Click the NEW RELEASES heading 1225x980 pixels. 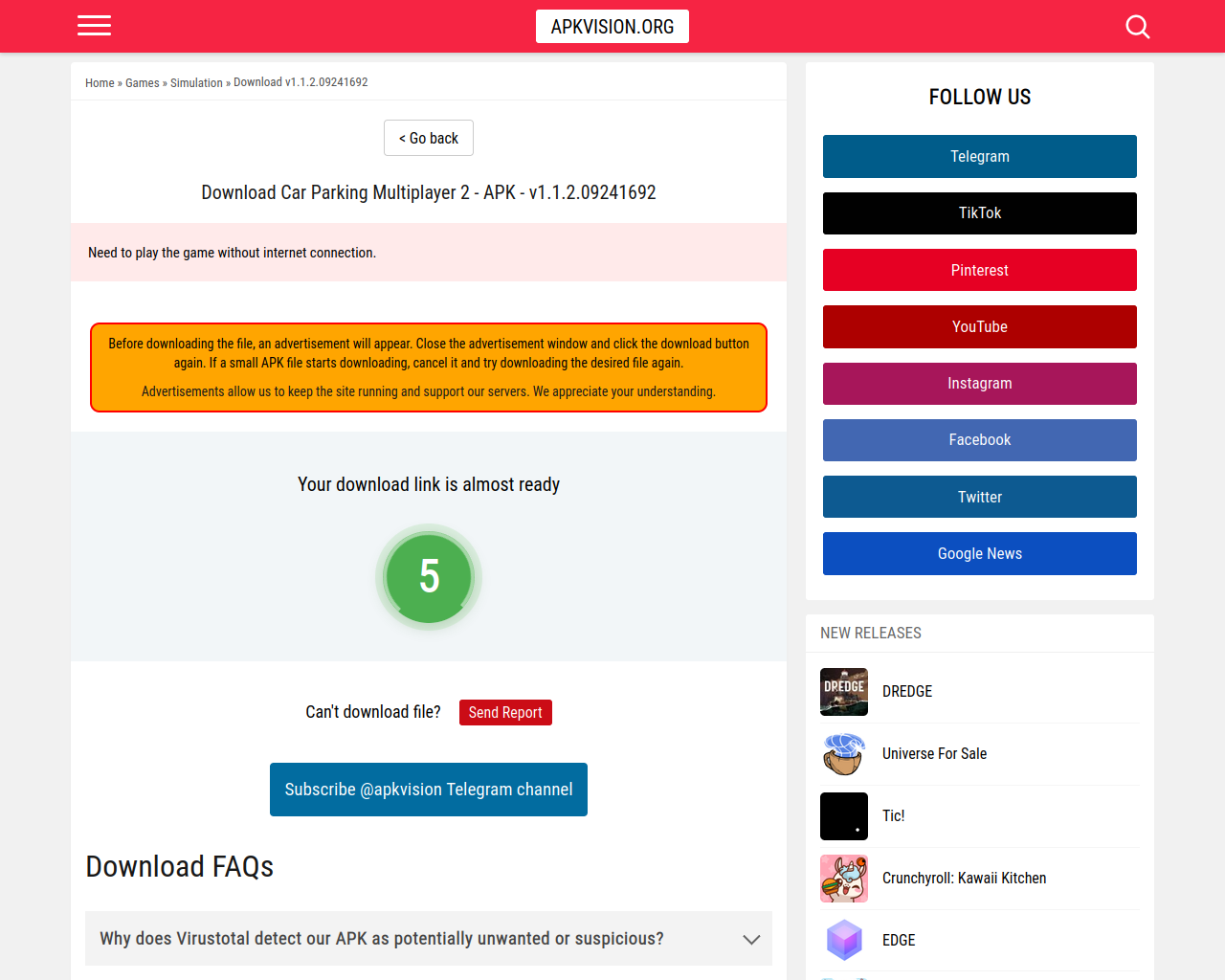[871, 633]
